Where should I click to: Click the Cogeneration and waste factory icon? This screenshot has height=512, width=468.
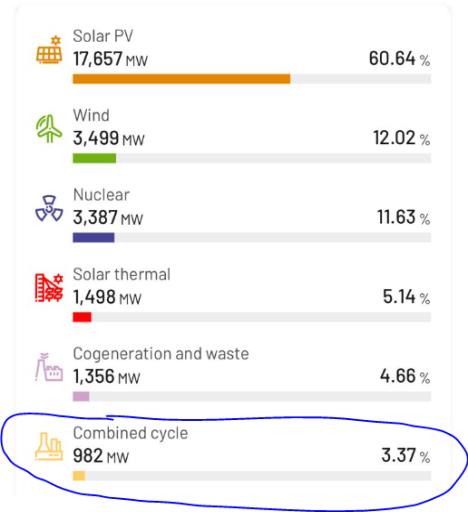[x=49, y=367]
